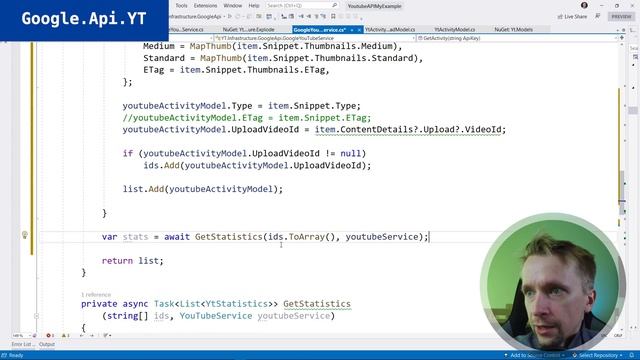The image size is (640, 360).
Task: Navigate forward using right arrow icon
Action: [91, 336]
